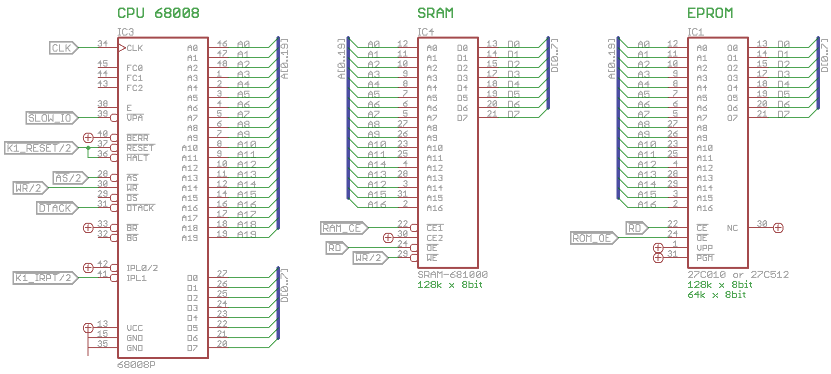Click the IC3 designator above the CPU
Screen dimensions: 831x374
[x=125, y=32]
